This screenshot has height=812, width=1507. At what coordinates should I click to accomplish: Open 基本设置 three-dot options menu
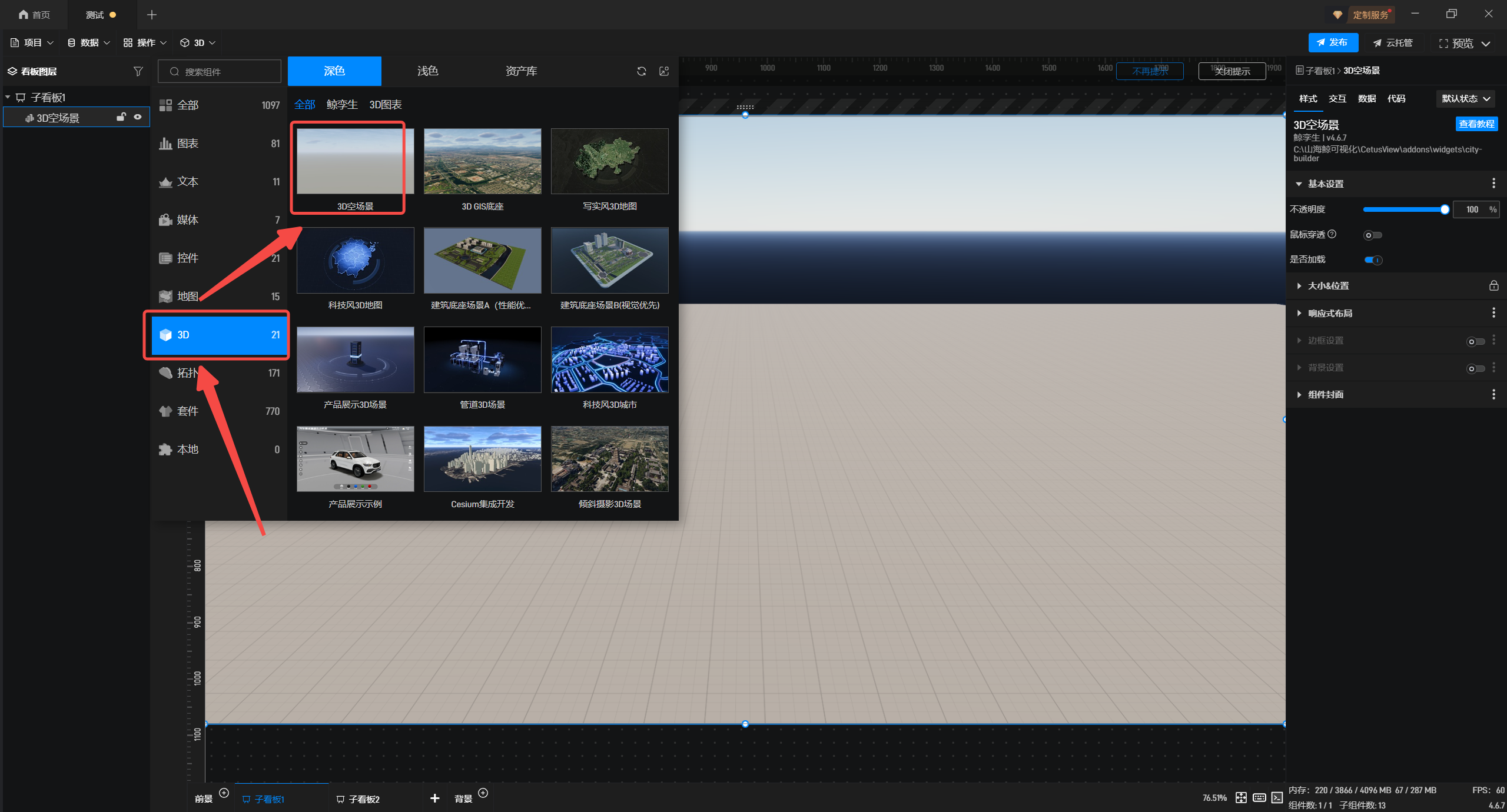tap(1493, 184)
